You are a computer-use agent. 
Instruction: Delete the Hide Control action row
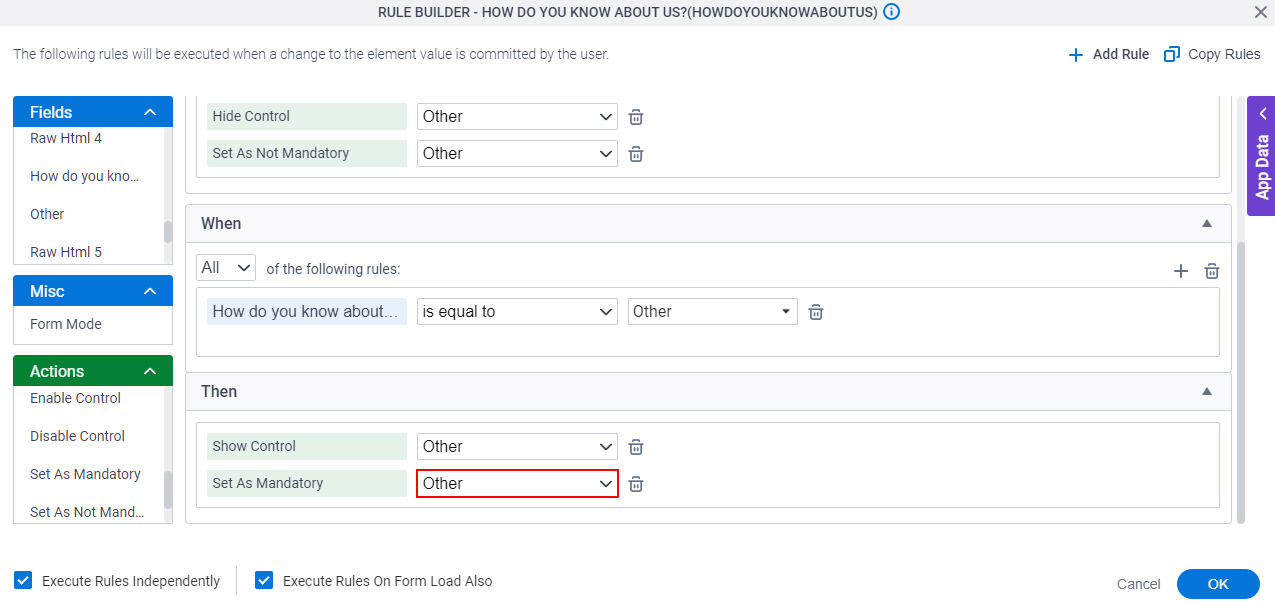[636, 117]
